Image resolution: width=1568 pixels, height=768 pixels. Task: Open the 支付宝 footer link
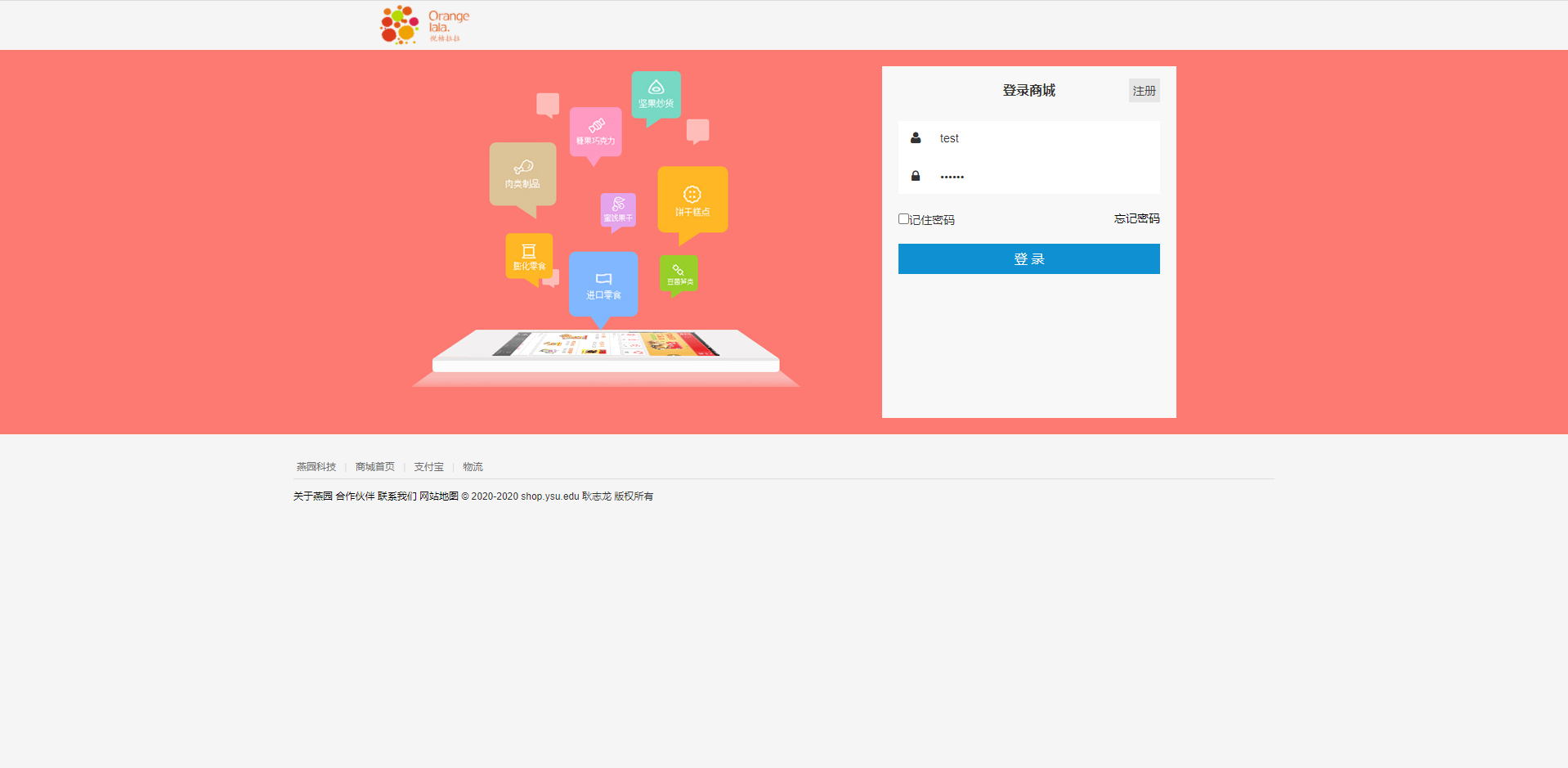click(x=428, y=467)
